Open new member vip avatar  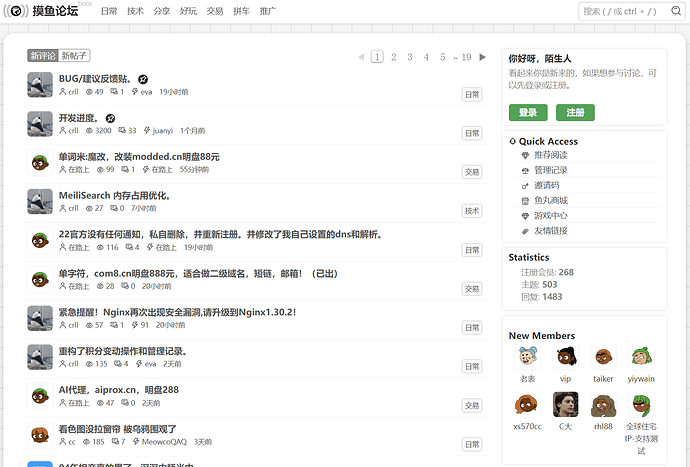(x=565, y=357)
